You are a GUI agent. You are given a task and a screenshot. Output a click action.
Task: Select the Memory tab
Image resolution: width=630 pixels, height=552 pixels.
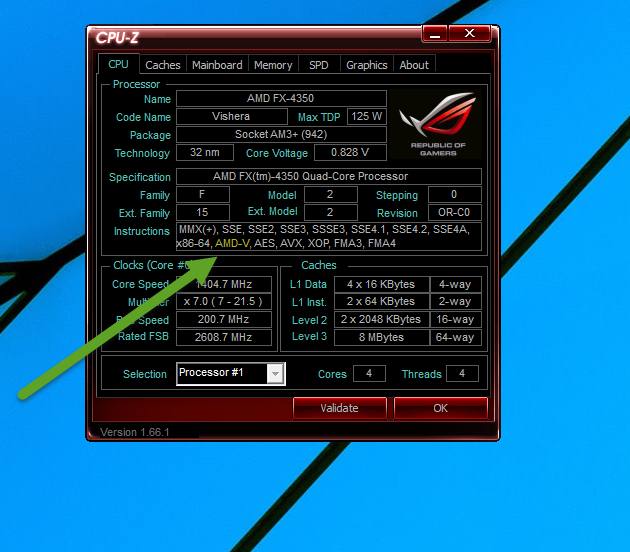[273, 65]
